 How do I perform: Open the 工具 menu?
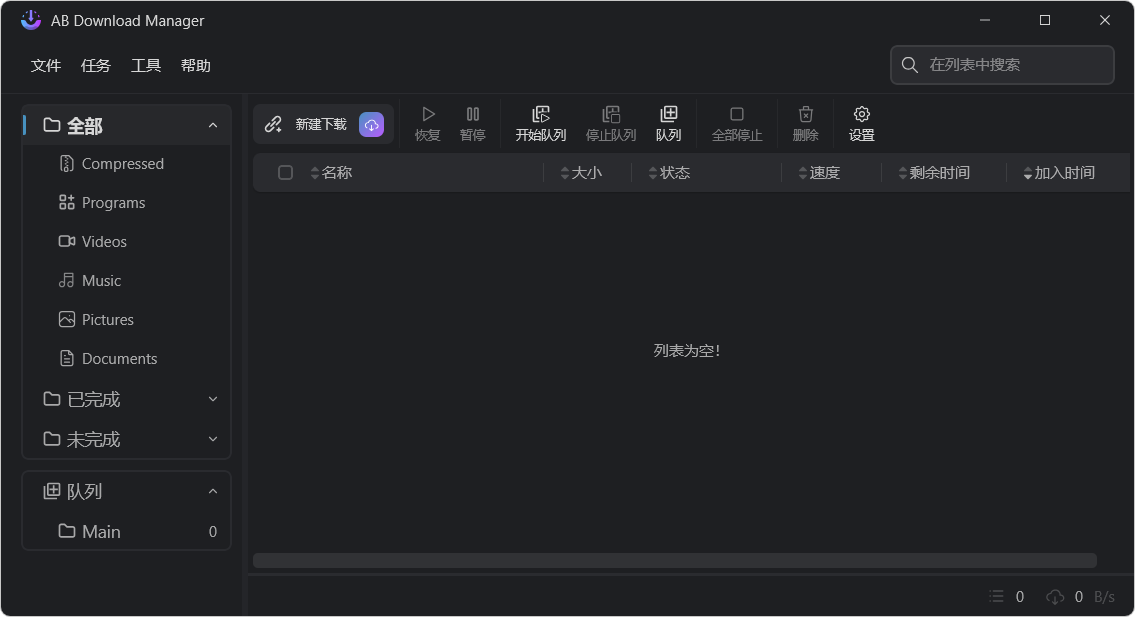(145, 66)
